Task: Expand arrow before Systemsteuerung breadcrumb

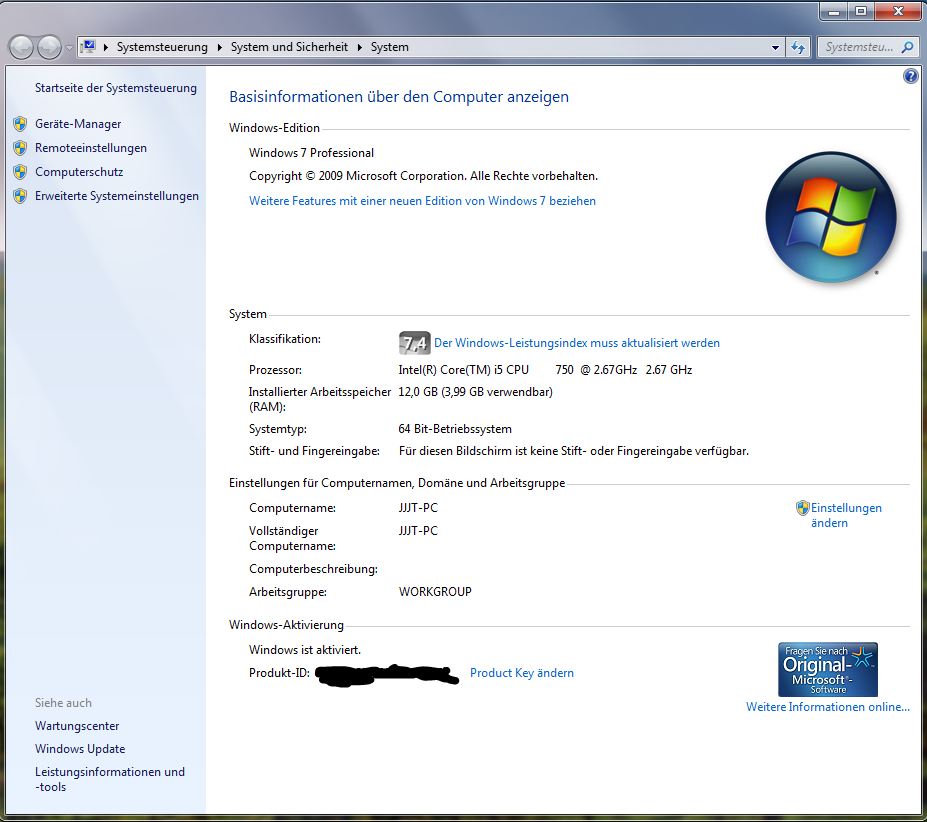Action: (x=106, y=47)
